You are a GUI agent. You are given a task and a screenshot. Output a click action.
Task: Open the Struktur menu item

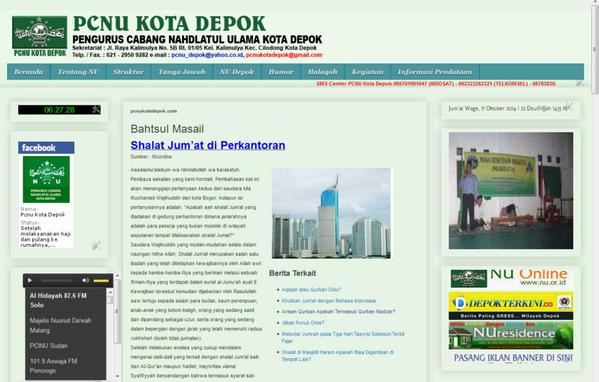click(128, 72)
